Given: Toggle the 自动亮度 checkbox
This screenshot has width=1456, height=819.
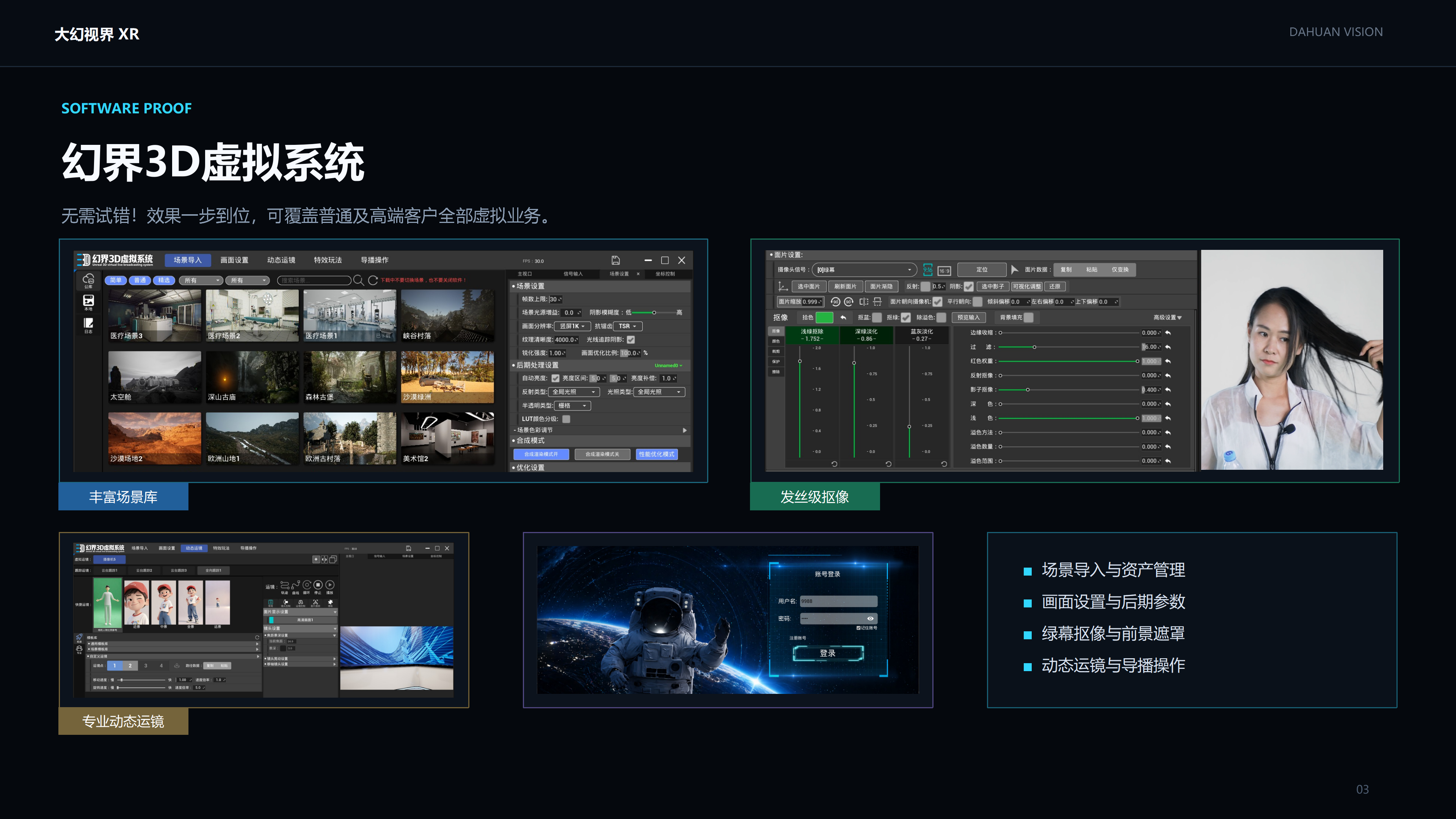Looking at the screenshot, I should point(555,379).
